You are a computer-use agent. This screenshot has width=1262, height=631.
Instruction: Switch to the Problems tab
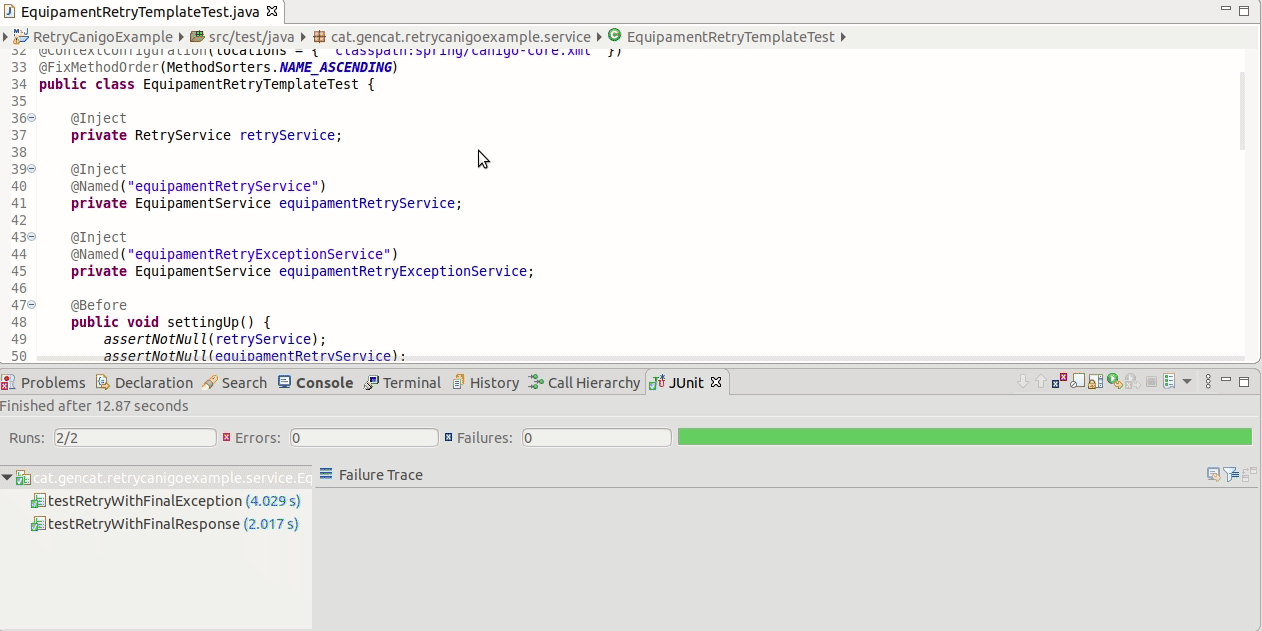point(43,383)
